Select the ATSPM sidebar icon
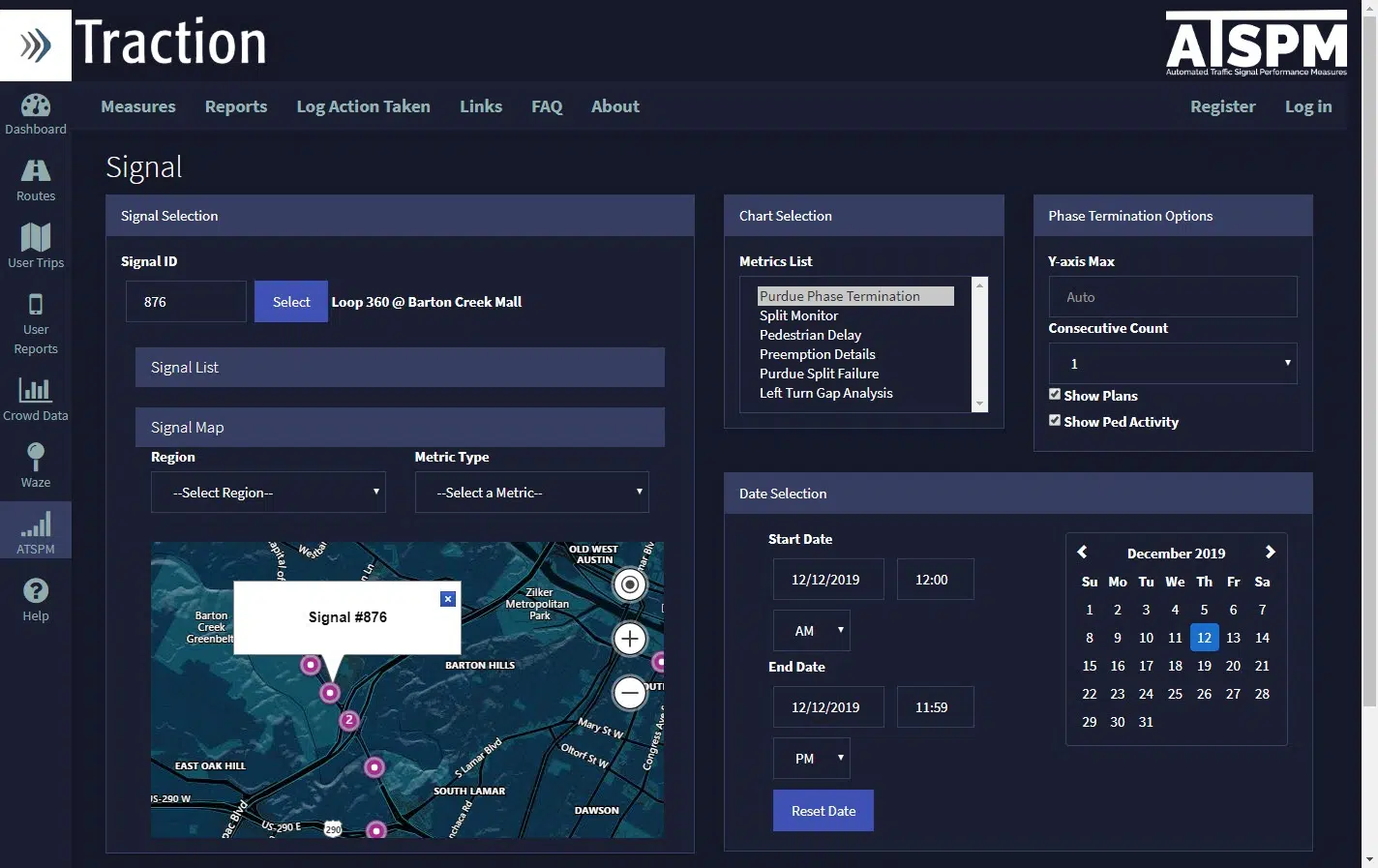The height and width of the screenshot is (868, 1378). coord(36,530)
